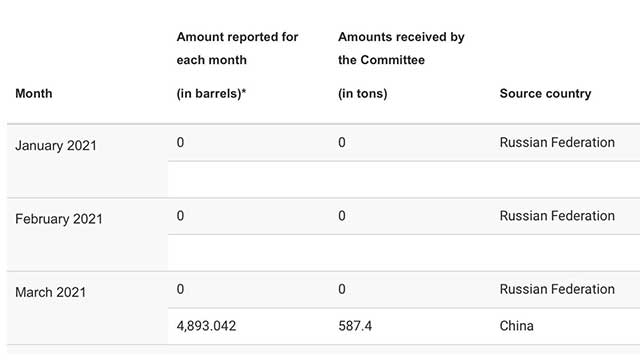Click Russian Federation in March 2021 row
The height and width of the screenshot is (360, 640).
(557, 289)
